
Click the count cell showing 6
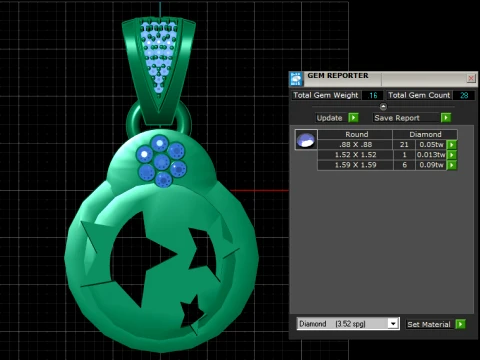tap(404, 165)
